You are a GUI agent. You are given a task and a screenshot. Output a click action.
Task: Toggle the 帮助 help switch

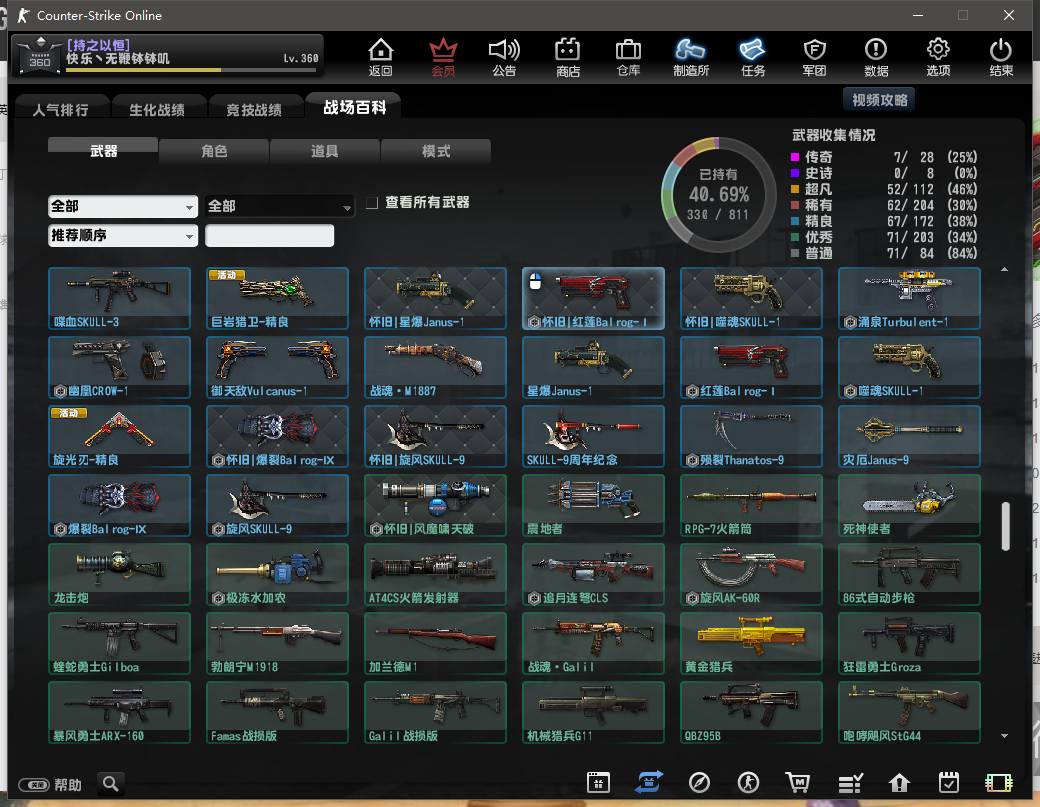(x=34, y=785)
